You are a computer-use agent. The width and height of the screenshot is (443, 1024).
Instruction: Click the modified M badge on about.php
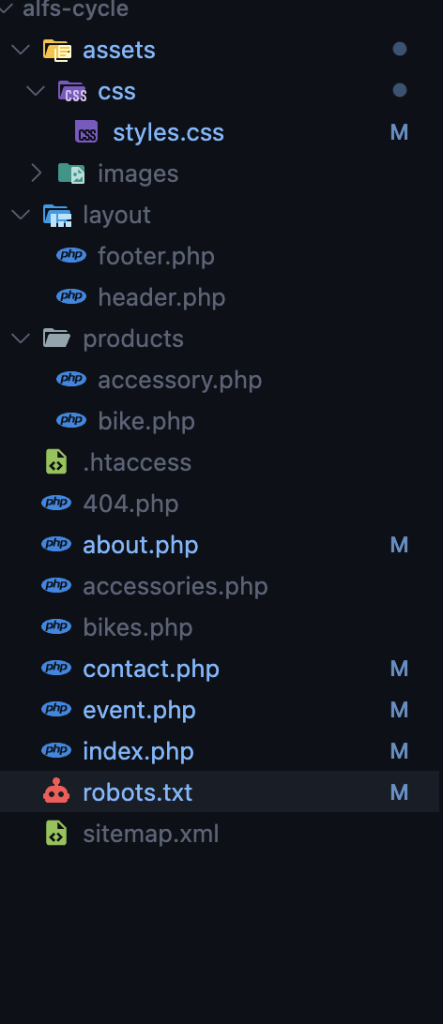[x=399, y=545]
